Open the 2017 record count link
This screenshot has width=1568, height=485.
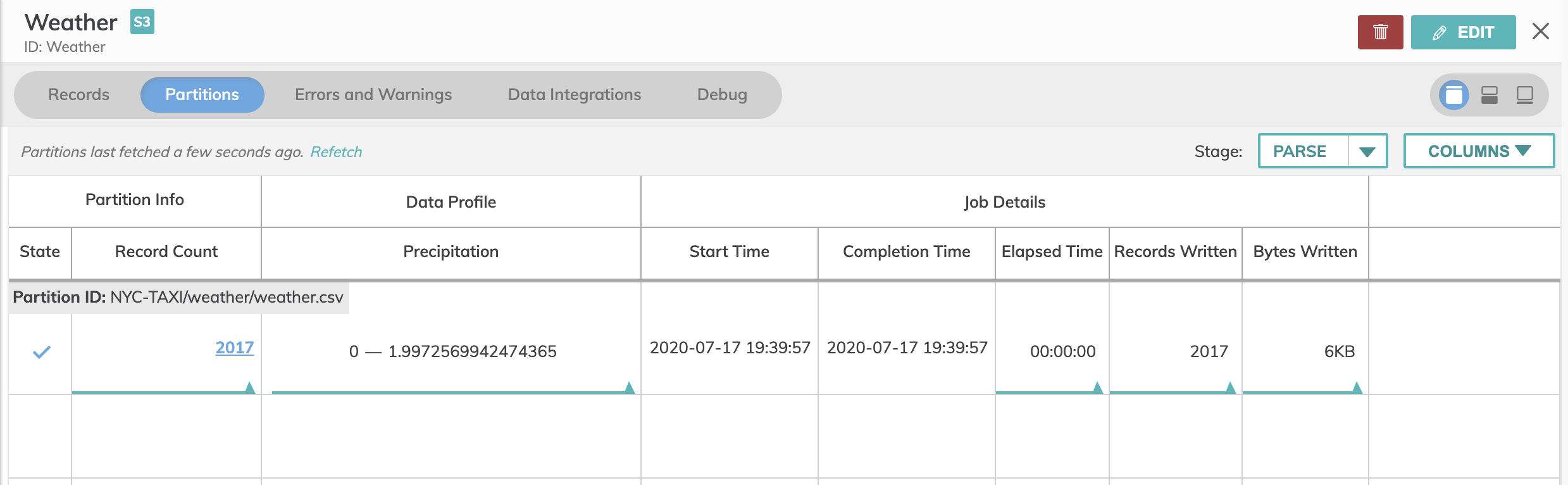tap(234, 348)
